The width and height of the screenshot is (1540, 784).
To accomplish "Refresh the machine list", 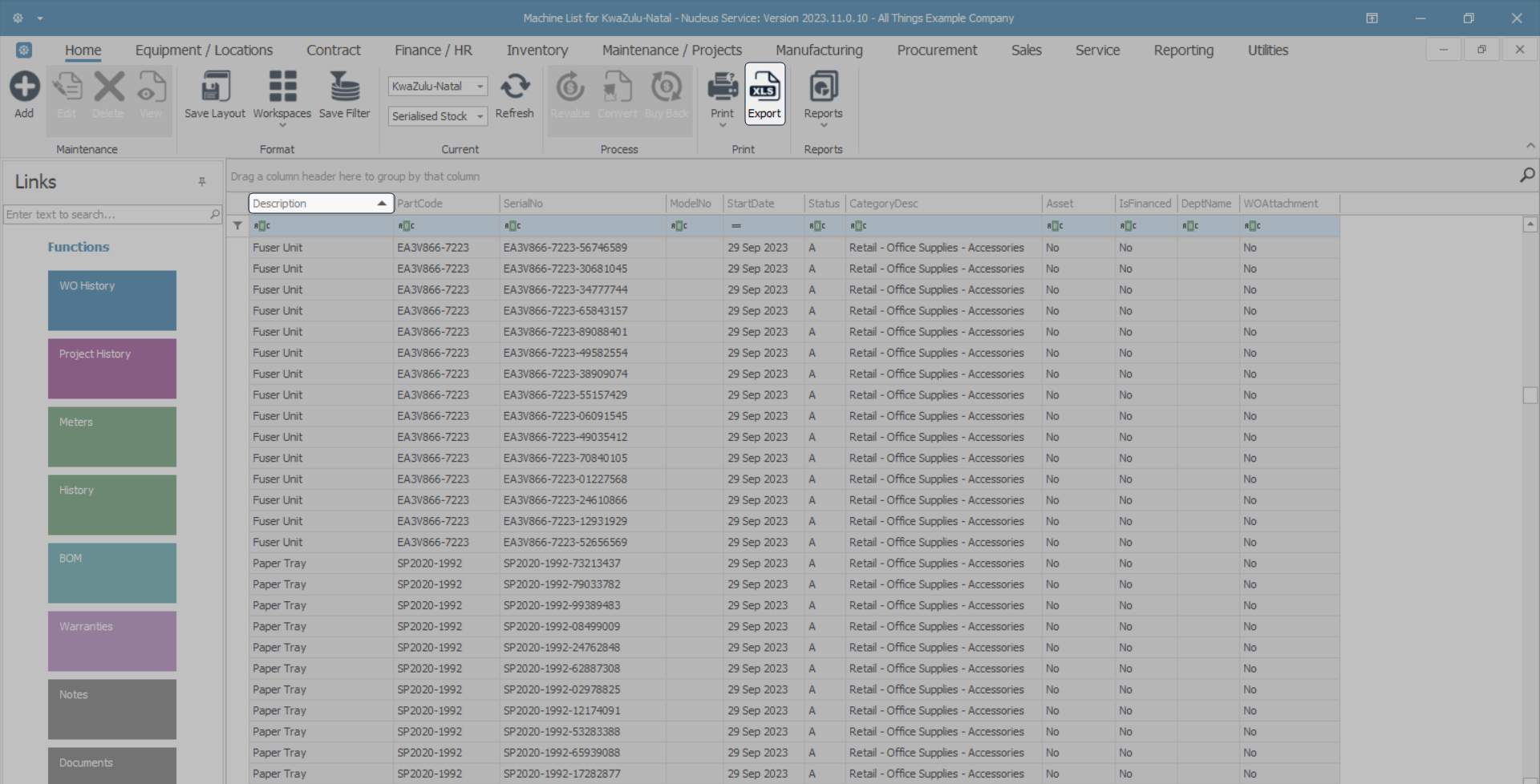I will (x=514, y=87).
